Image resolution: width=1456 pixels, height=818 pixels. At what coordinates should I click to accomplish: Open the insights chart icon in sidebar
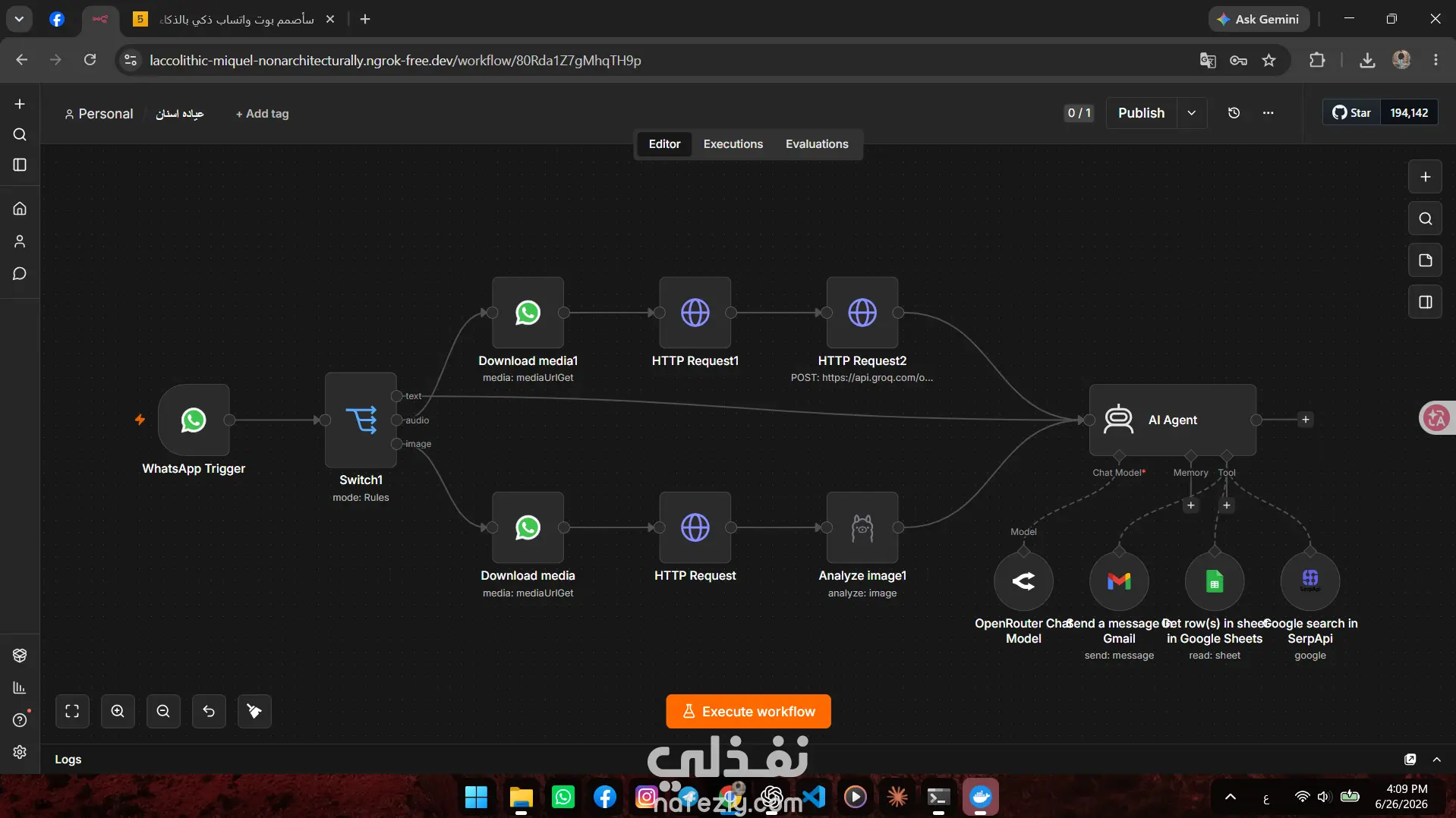click(x=20, y=687)
